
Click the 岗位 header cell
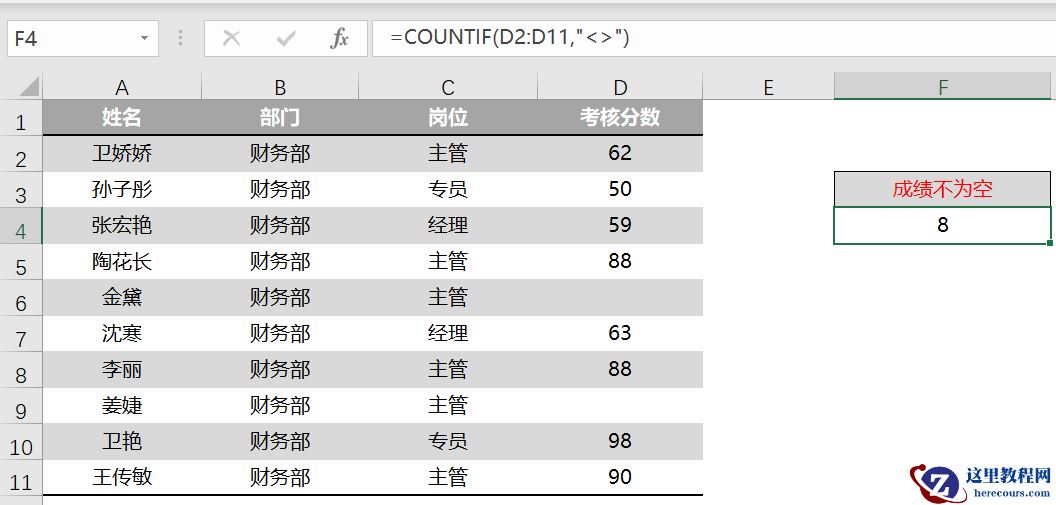448,117
